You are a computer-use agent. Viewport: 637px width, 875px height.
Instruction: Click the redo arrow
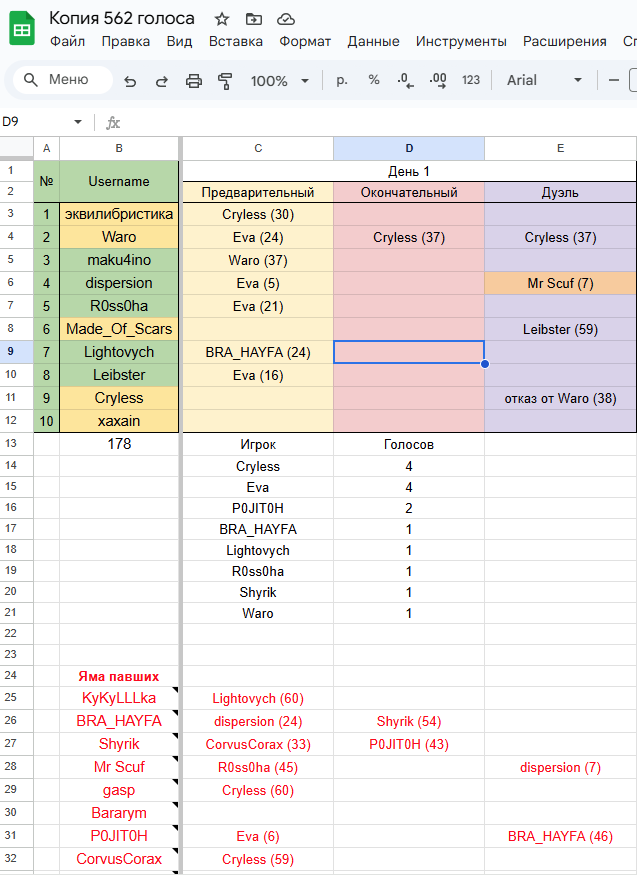coord(161,81)
